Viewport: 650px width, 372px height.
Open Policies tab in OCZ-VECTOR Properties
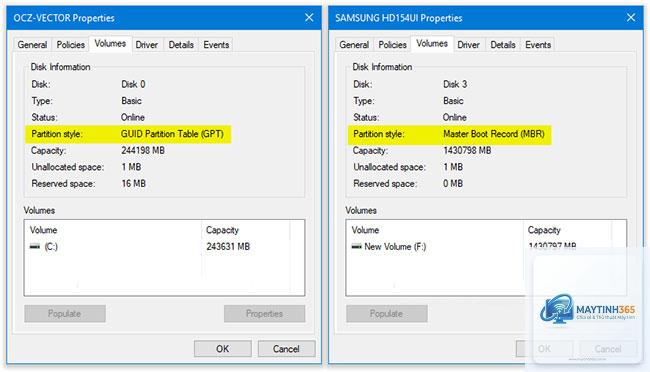tap(70, 44)
